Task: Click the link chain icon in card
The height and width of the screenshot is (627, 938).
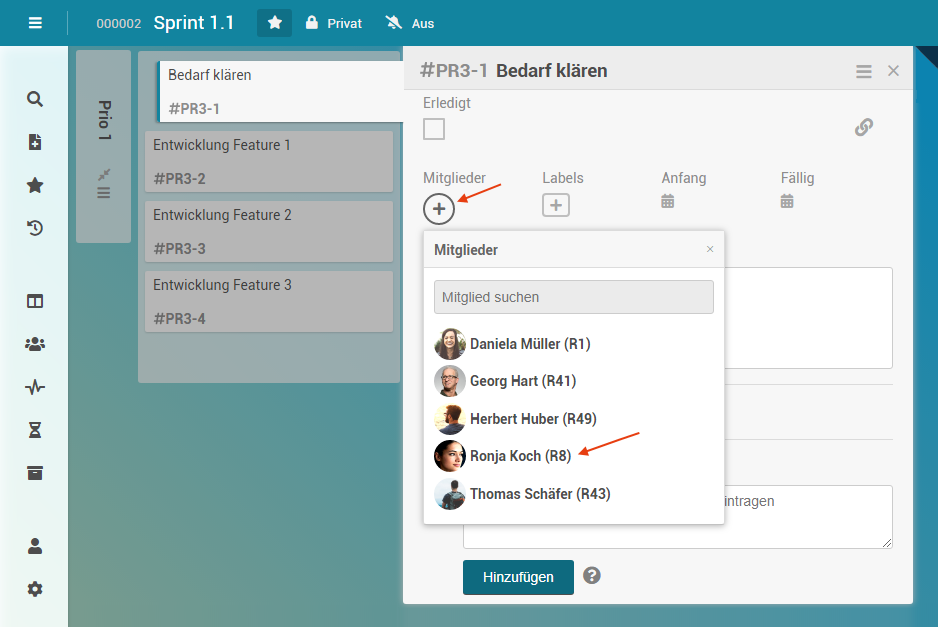Action: pos(864,127)
